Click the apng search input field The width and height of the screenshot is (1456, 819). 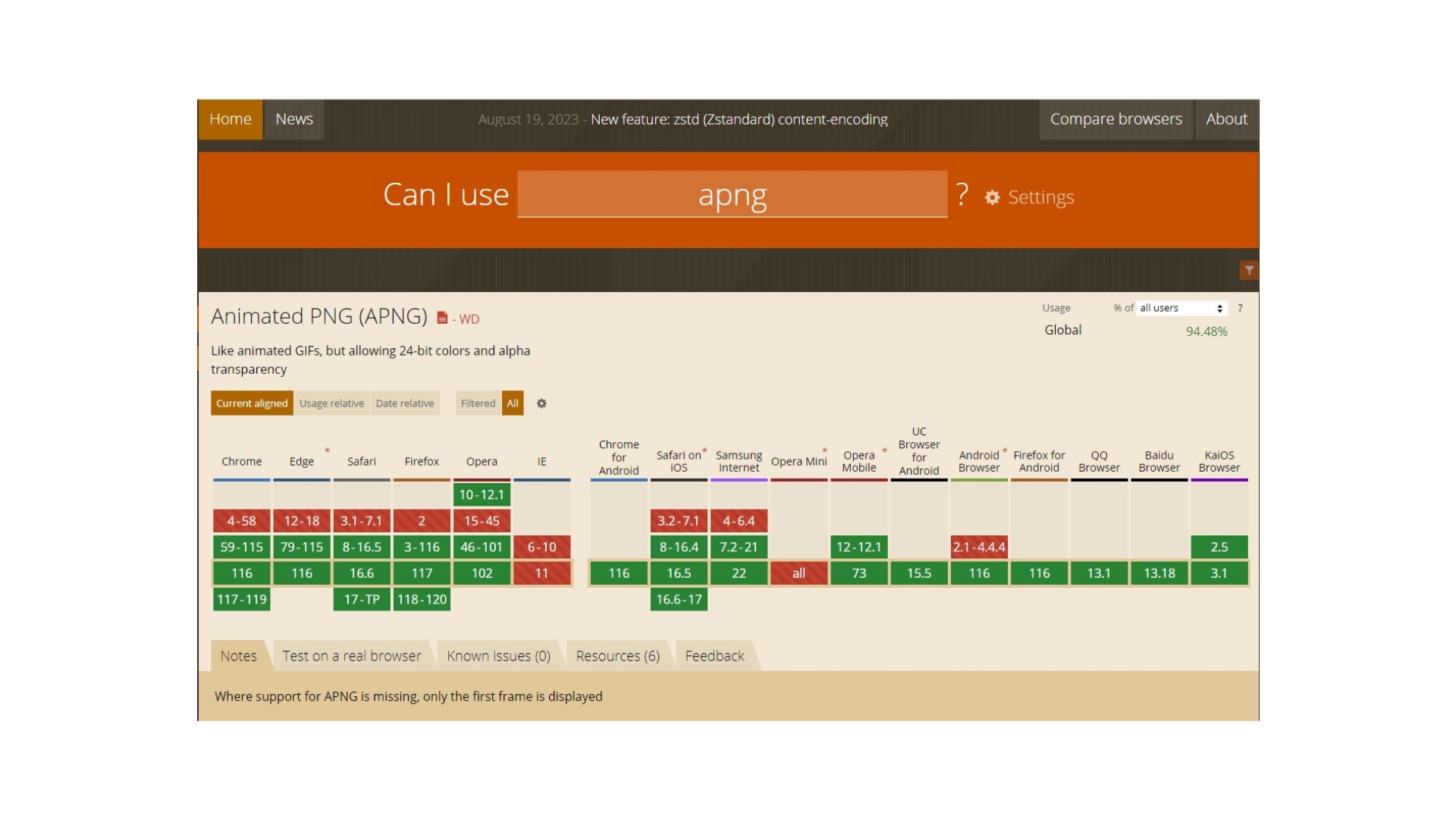[x=732, y=195]
